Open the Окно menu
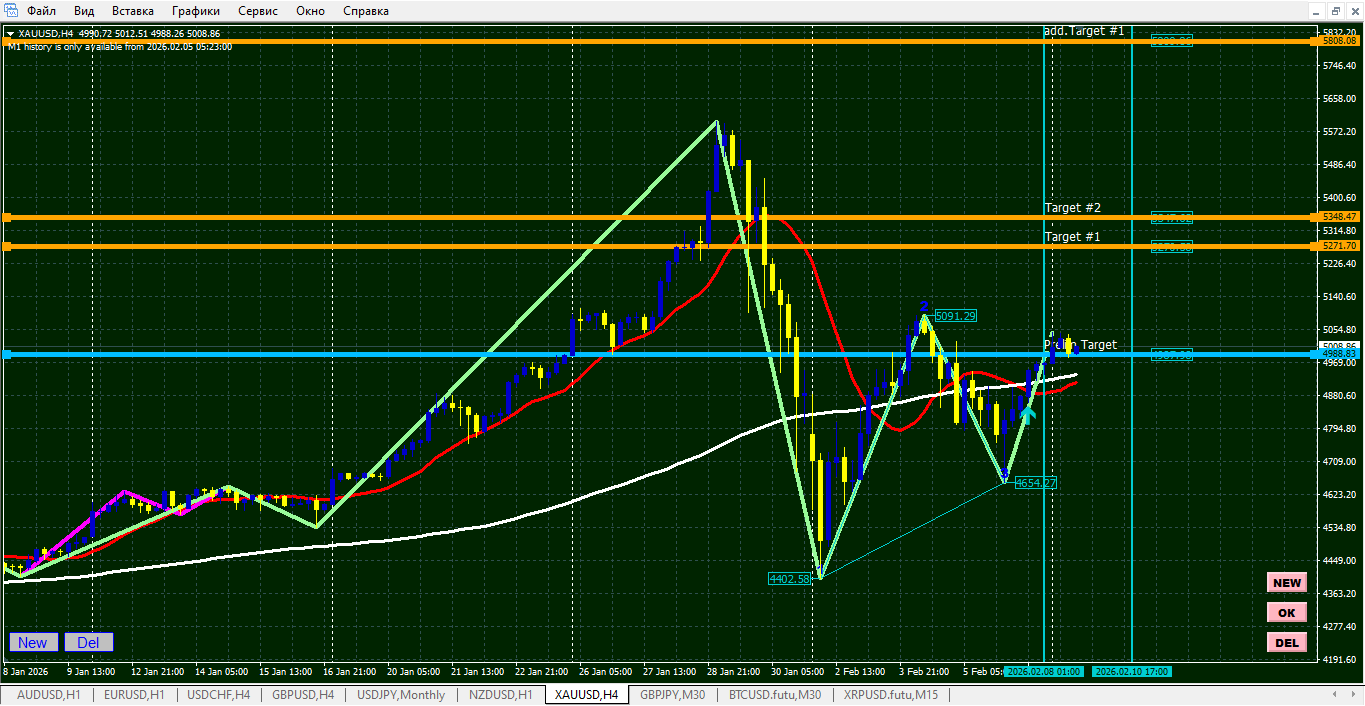 [x=310, y=11]
